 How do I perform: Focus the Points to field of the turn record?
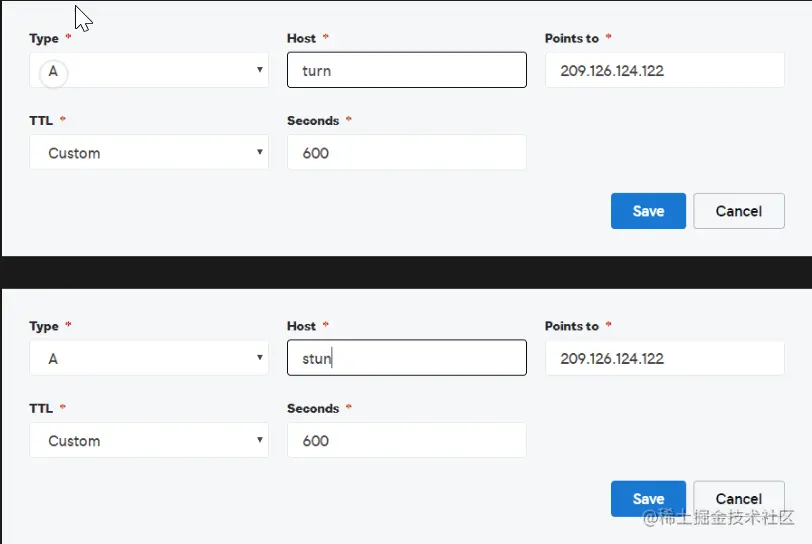tap(664, 71)
